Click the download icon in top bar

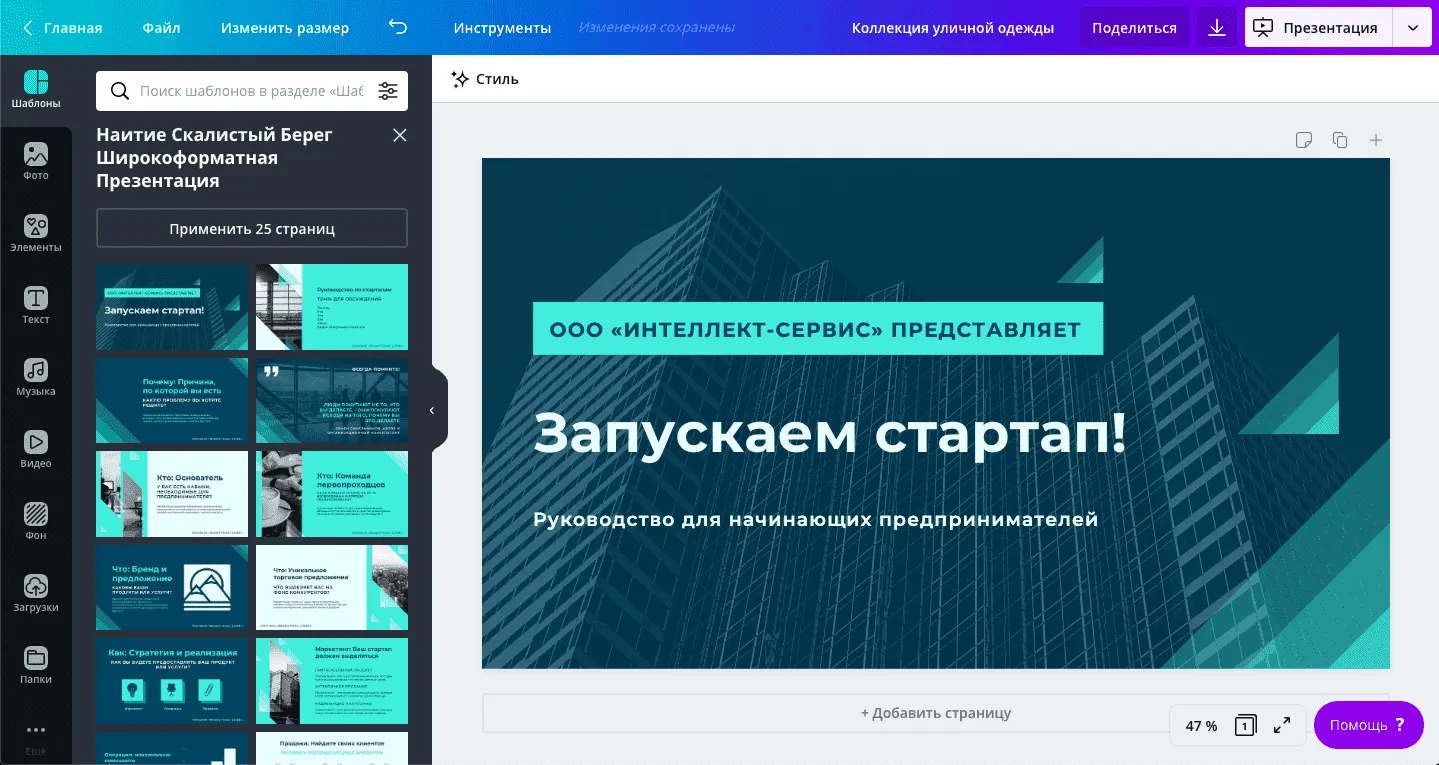click(1217, 28)
